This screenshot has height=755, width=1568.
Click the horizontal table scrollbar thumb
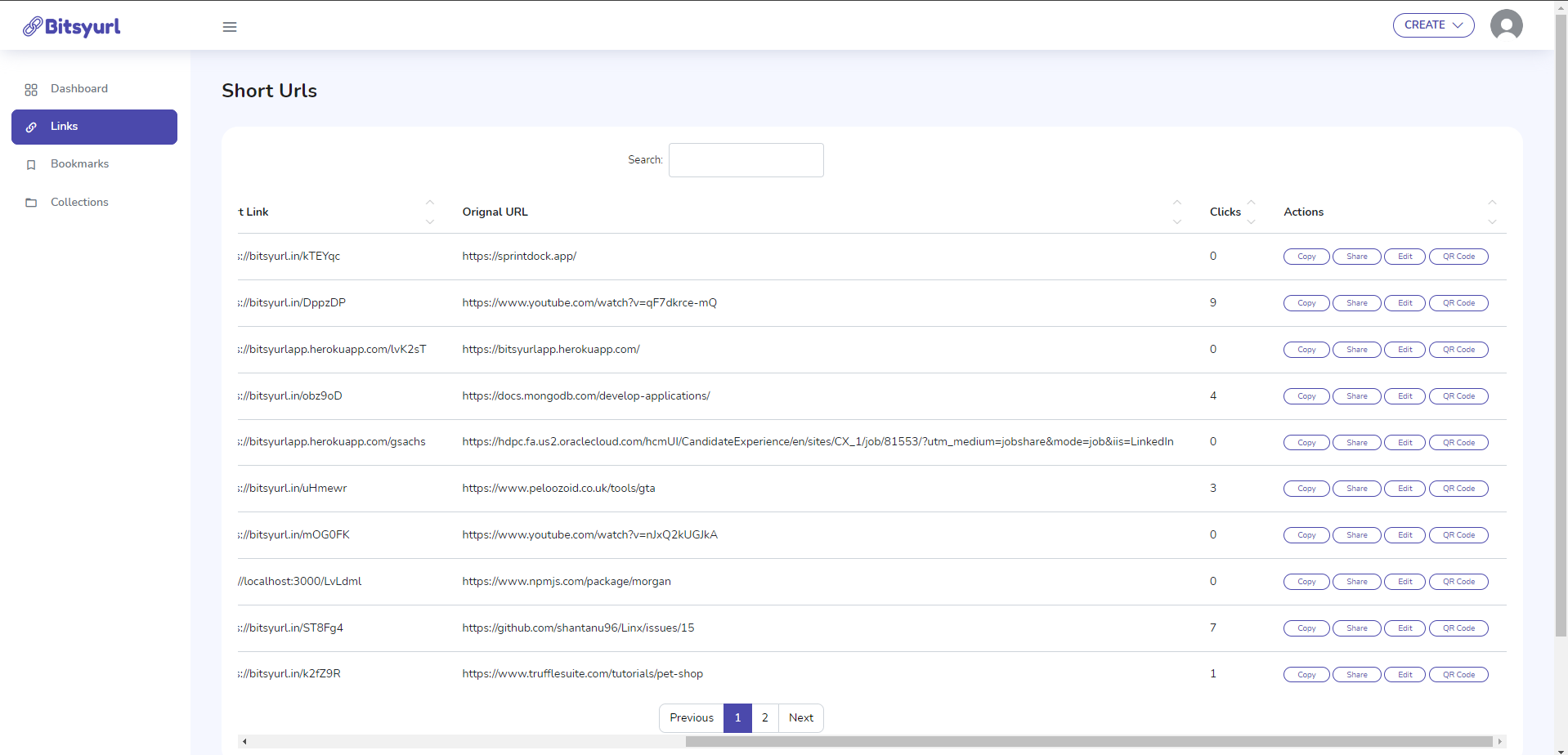click(1089, 742)
